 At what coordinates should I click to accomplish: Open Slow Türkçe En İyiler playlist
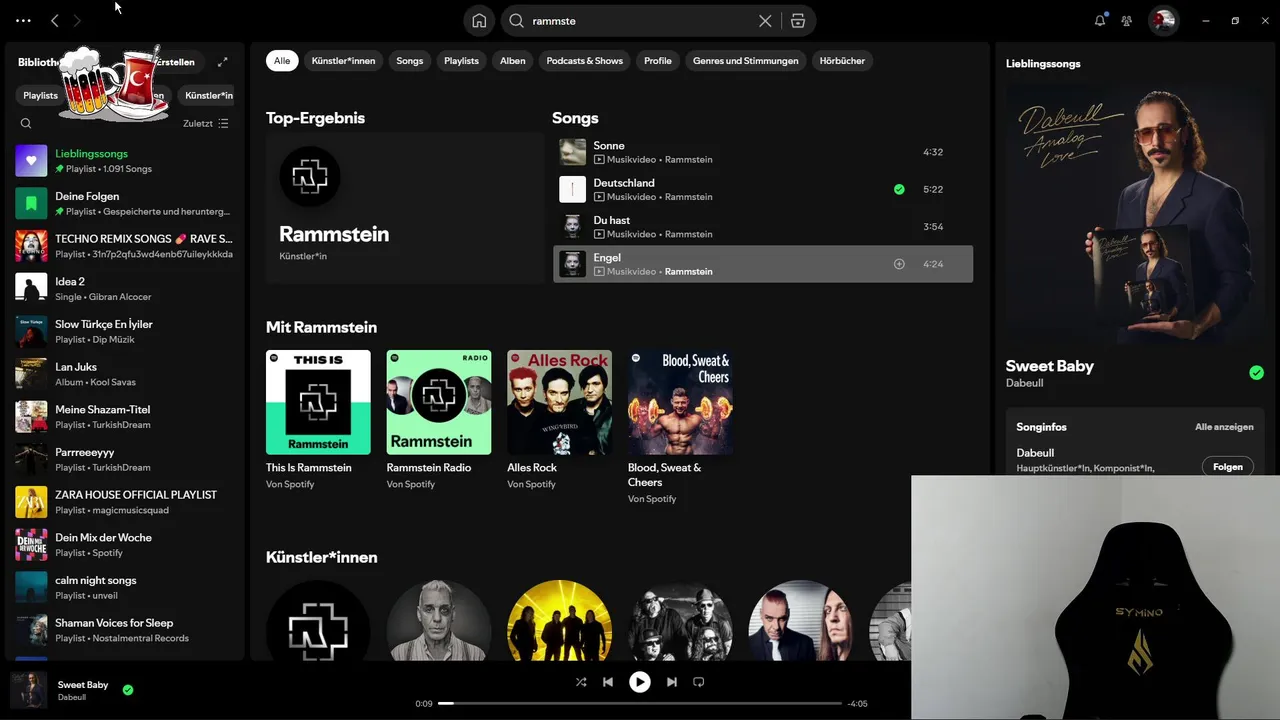[x=125, y=331]
